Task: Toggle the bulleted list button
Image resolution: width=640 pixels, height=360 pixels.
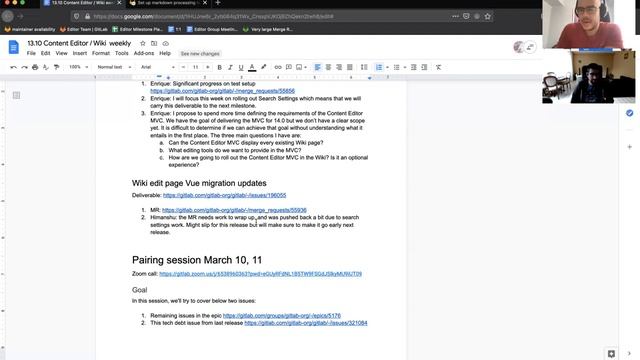Action: click(x=396, y=67)
